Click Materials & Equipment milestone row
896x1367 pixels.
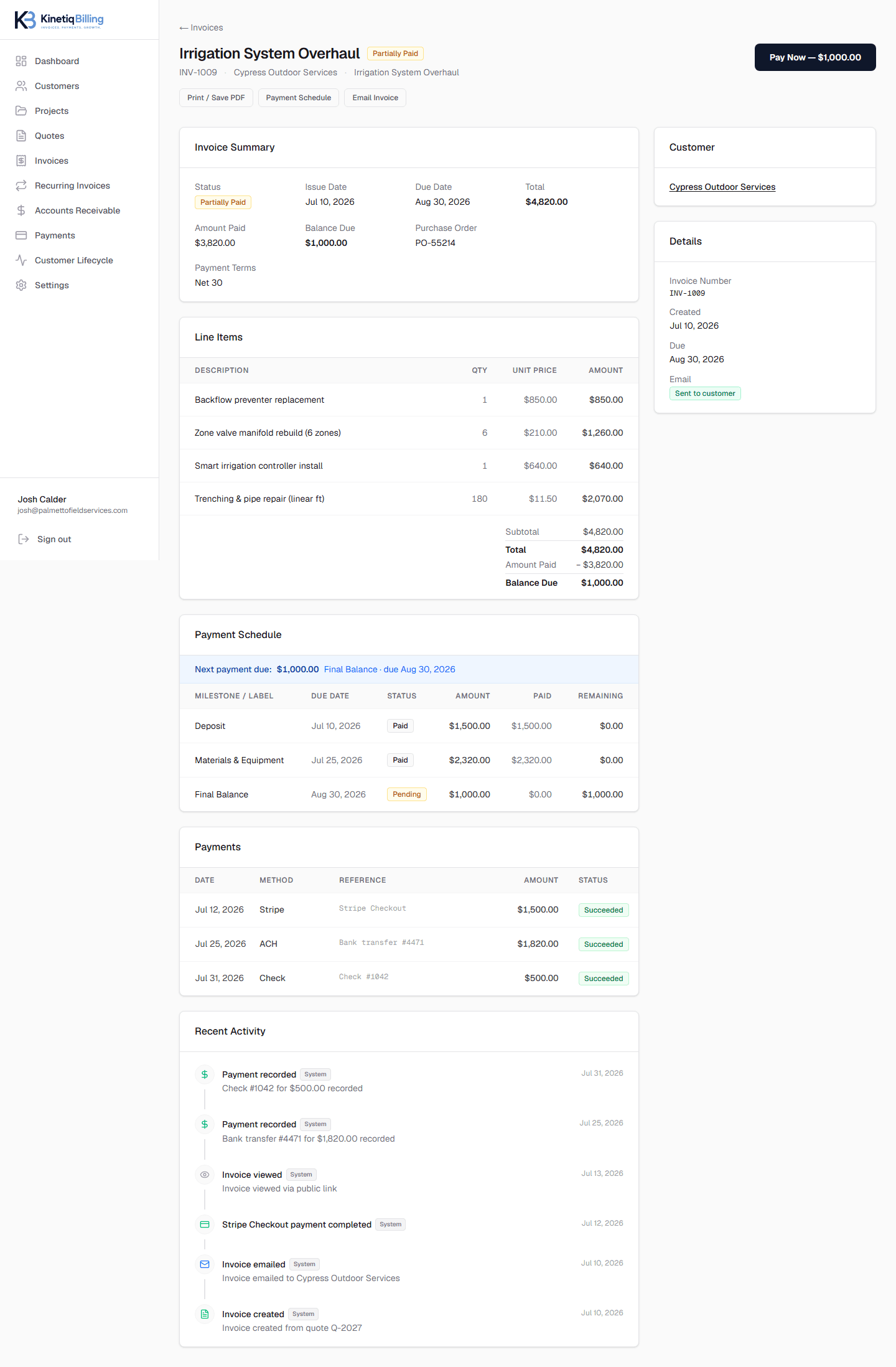click(x=409, y=760)
